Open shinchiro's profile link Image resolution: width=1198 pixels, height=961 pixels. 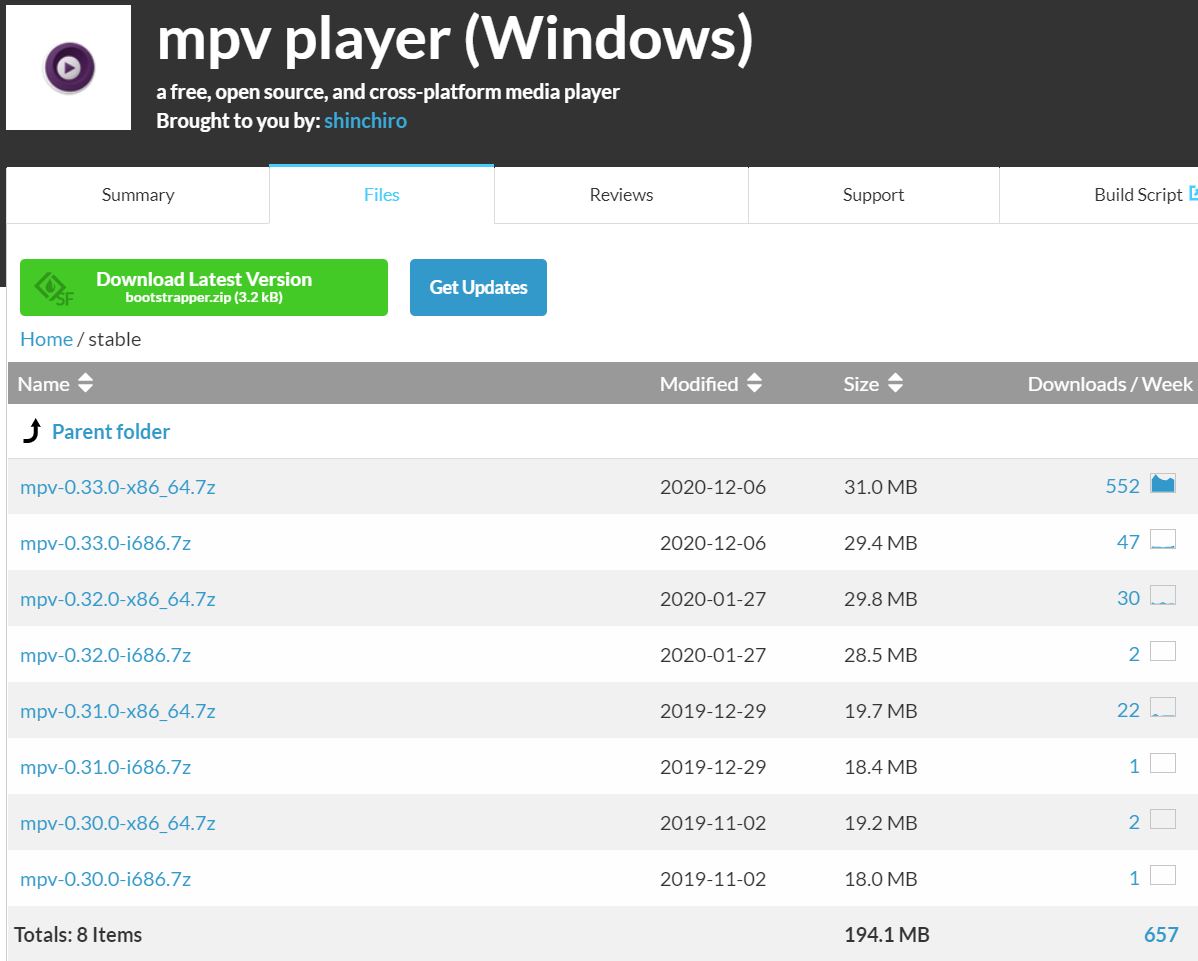coord(365,121)
